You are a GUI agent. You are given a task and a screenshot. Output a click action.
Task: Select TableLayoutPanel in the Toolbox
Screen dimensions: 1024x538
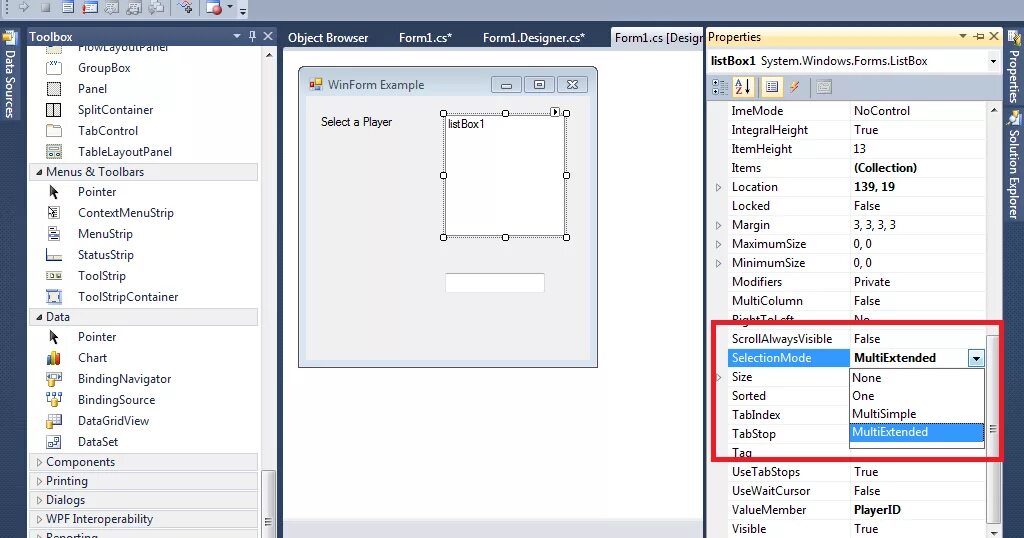[125, 151]
